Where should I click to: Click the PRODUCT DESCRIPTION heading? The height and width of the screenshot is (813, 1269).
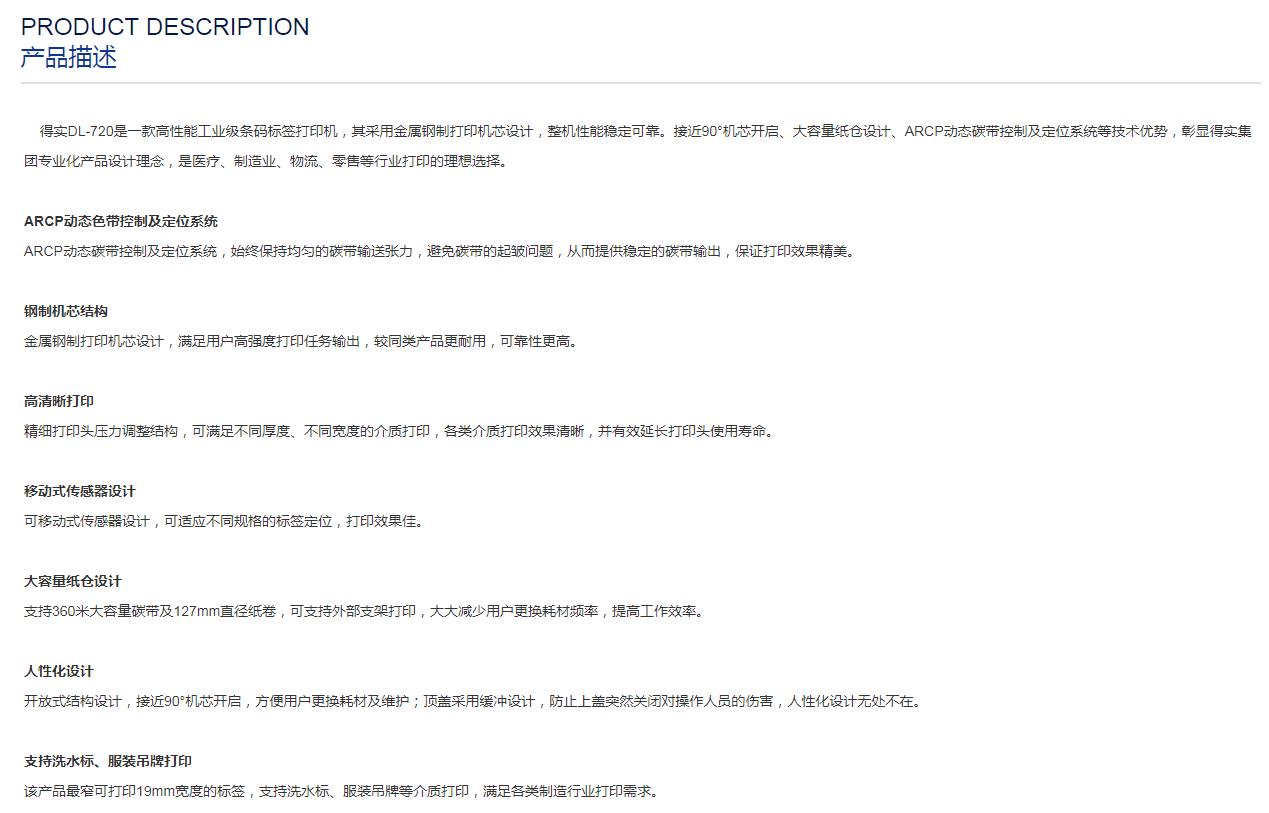click(165, 27)
